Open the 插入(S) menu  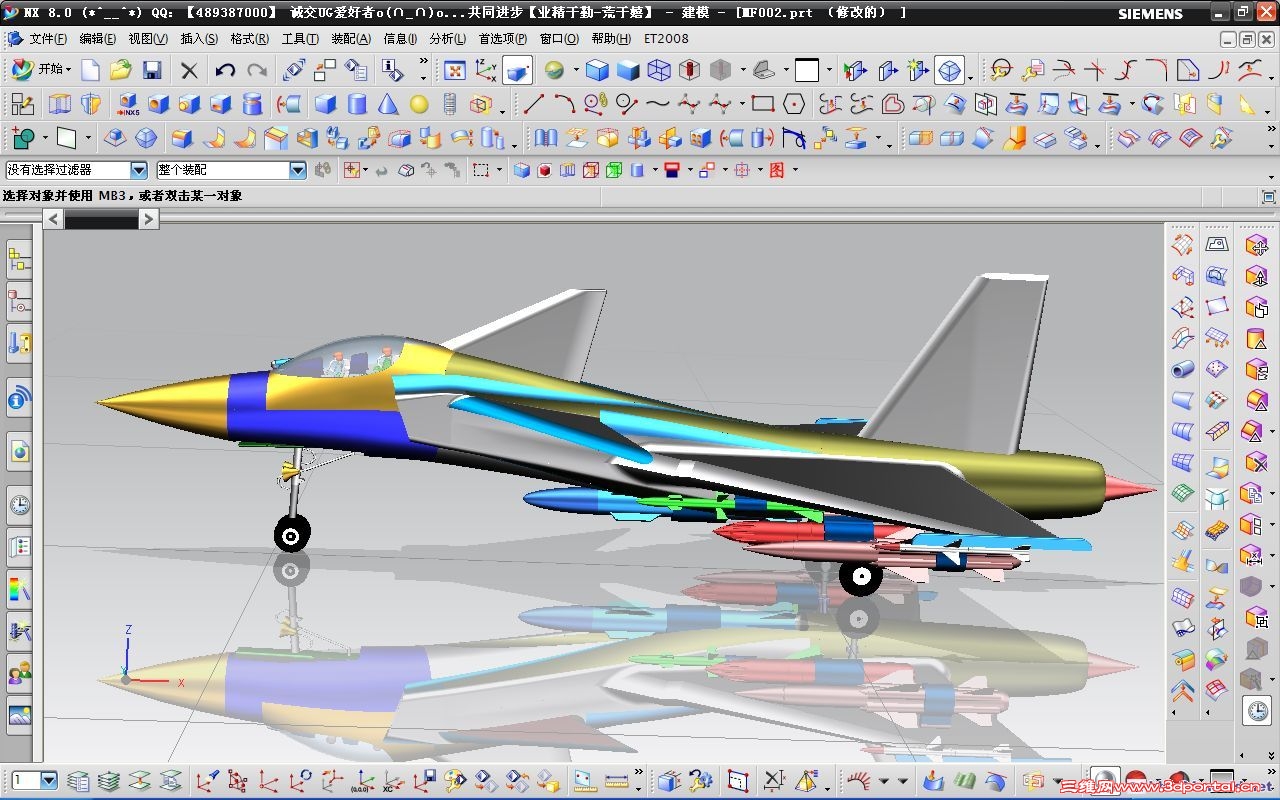[x=199, y=39]
